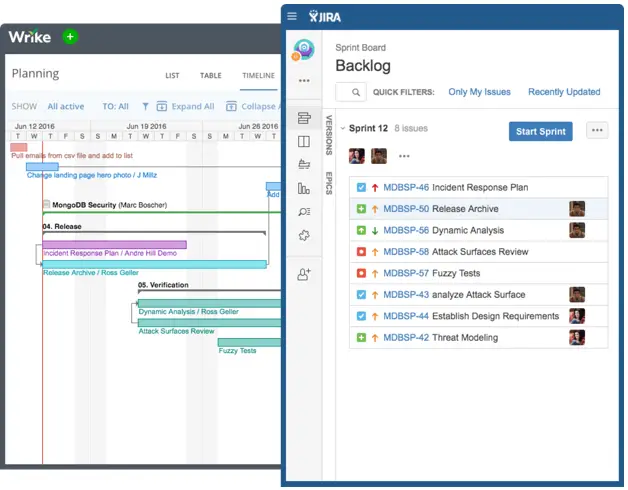Click the assignee avatar on MDBSP-50 row
This screenshot has width=628, height=490.
(x=577, y=209)
